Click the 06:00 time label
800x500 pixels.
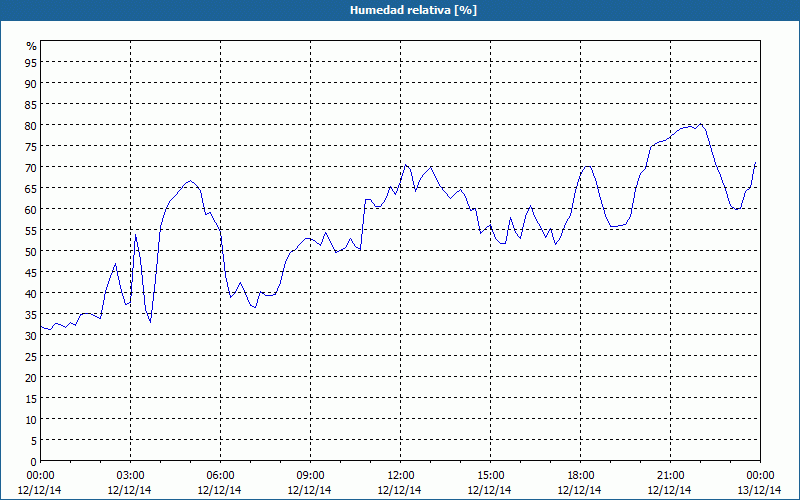click(x=220, y=476)
